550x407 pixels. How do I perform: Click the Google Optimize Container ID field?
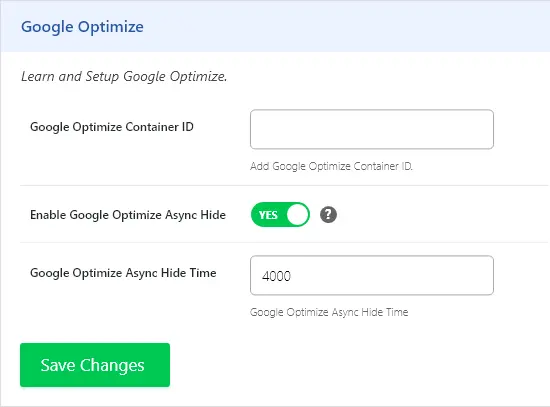(372, 129)
